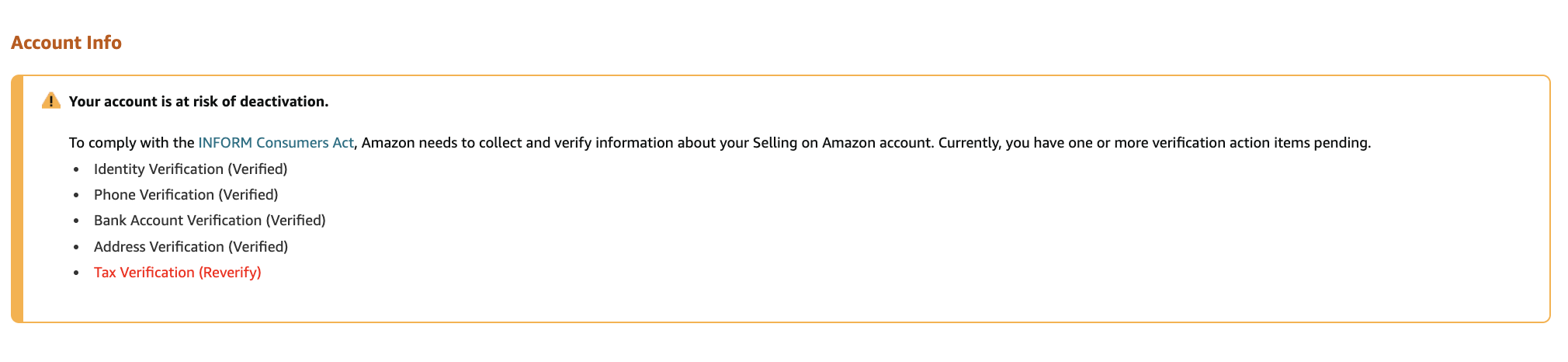
Task: Click the orange warning triangle icon
Action: click(x=51, y=101)
